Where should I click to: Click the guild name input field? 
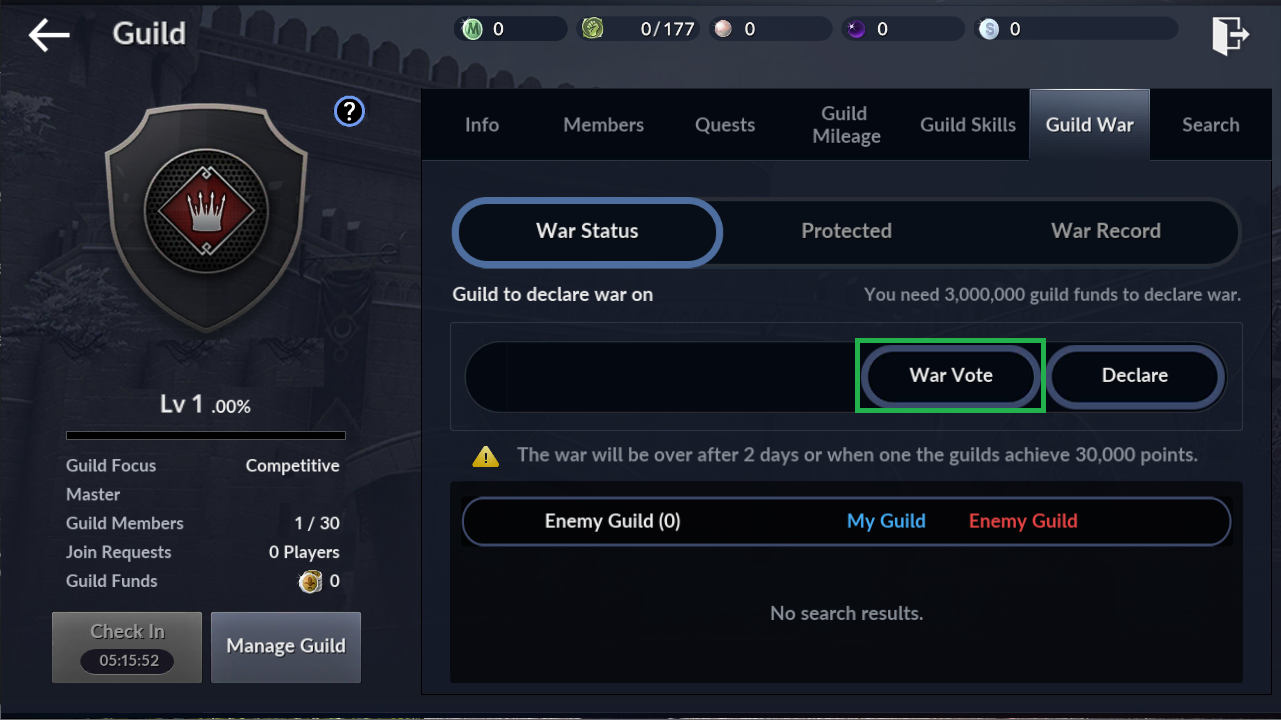point(661,376)
